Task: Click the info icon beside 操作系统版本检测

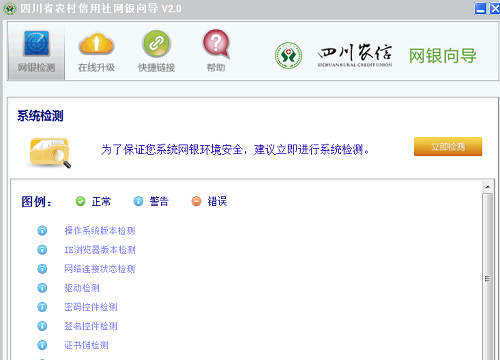Action: click(42, 230)
